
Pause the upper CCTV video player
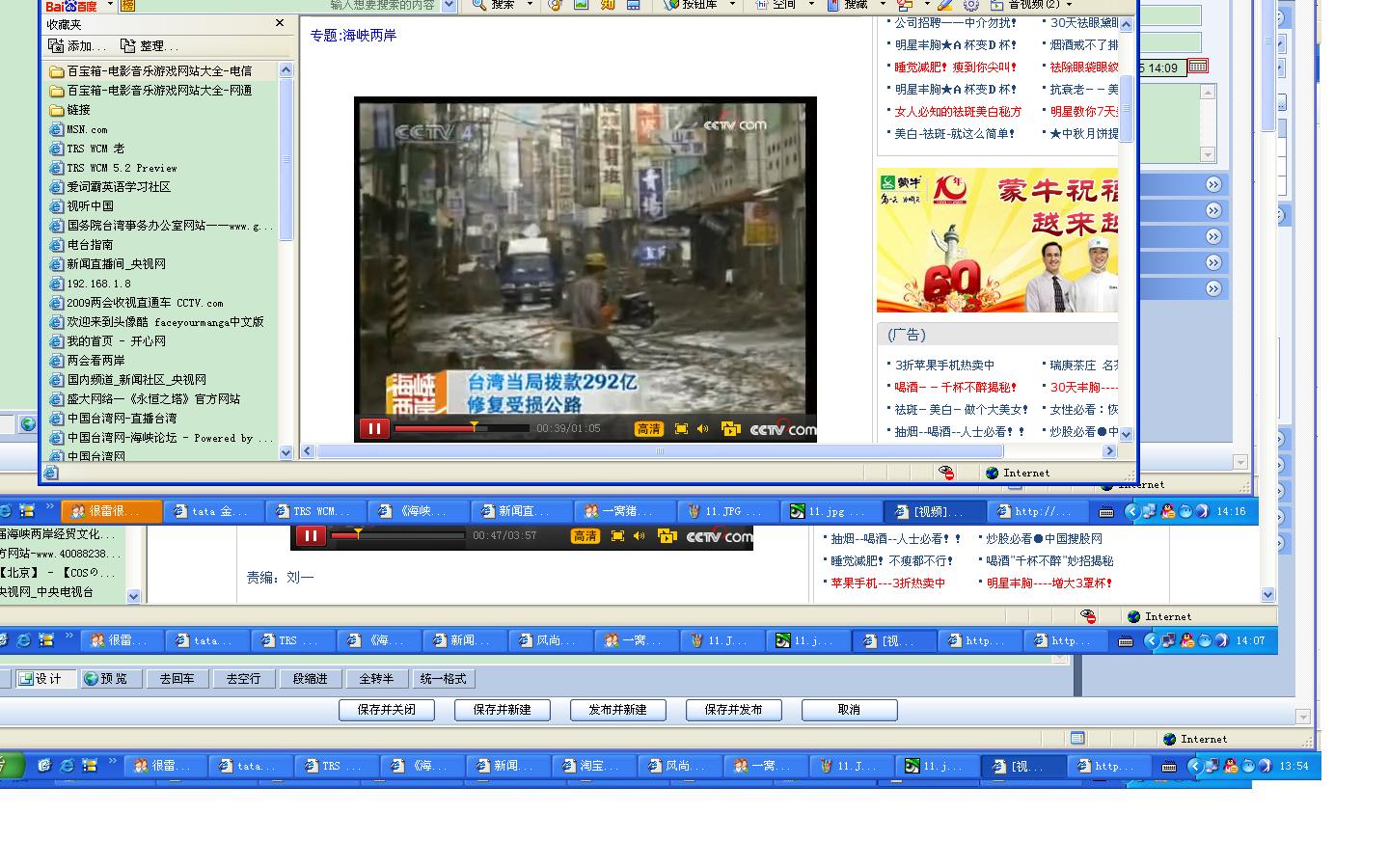click(x=374, y=429)
